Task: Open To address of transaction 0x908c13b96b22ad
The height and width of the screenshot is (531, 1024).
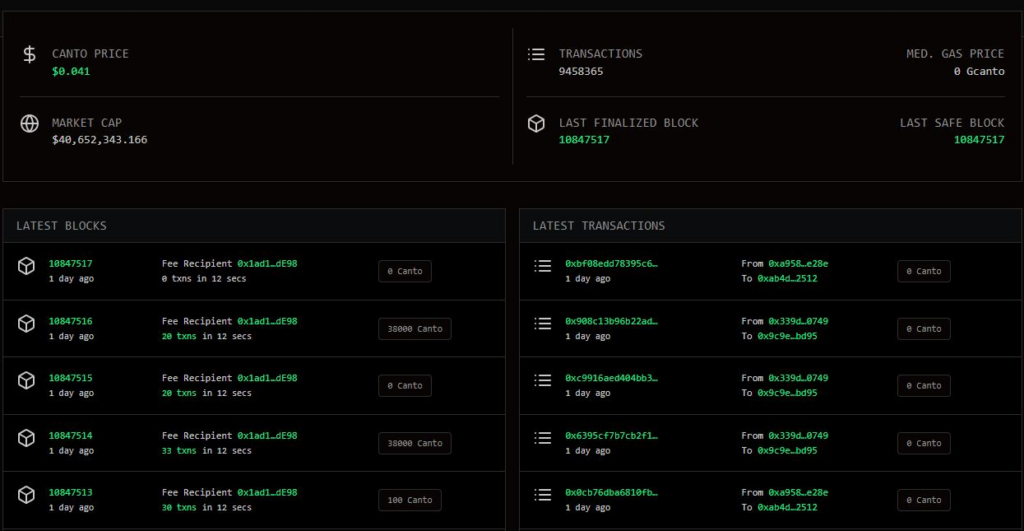Action: (x=787, y=336)
